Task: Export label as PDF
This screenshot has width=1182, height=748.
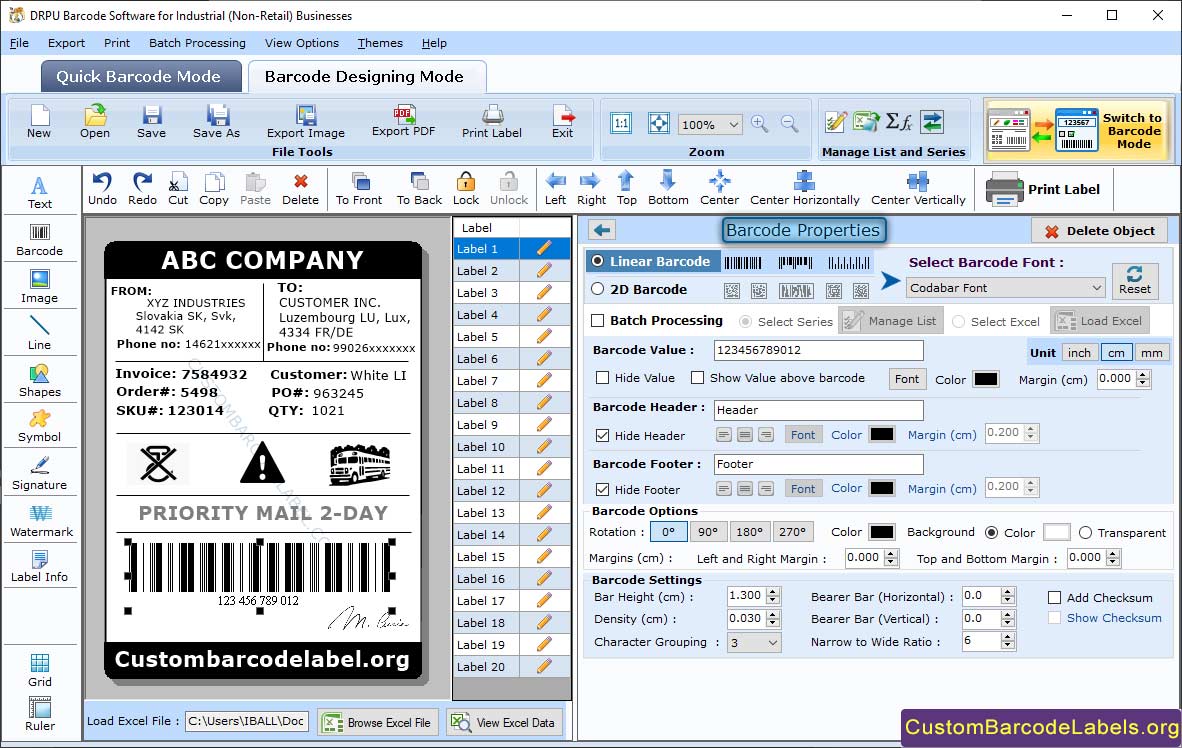Action: (x=403, y=121)
